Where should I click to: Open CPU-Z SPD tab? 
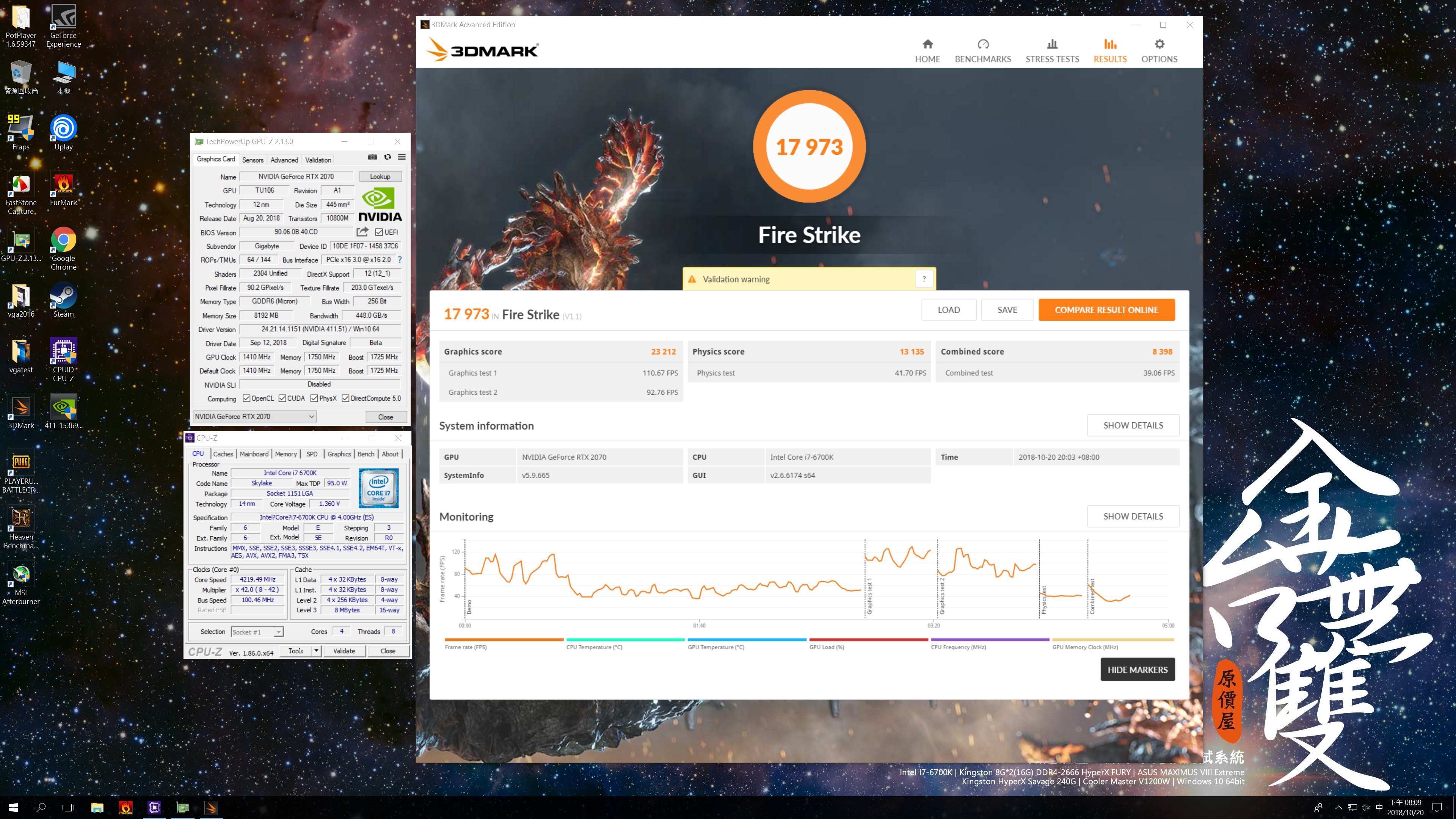[x=312, y=454]
